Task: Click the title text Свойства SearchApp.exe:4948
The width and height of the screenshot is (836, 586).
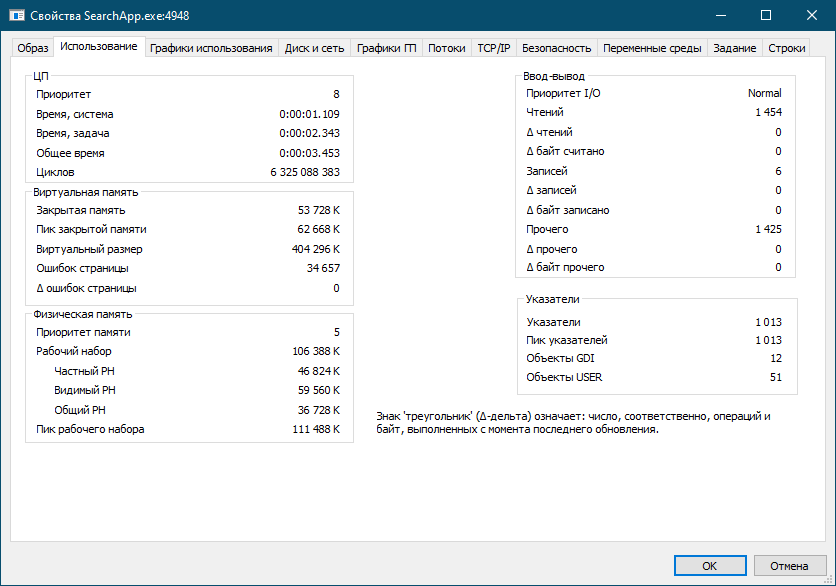Action: [x=109, y=15]
